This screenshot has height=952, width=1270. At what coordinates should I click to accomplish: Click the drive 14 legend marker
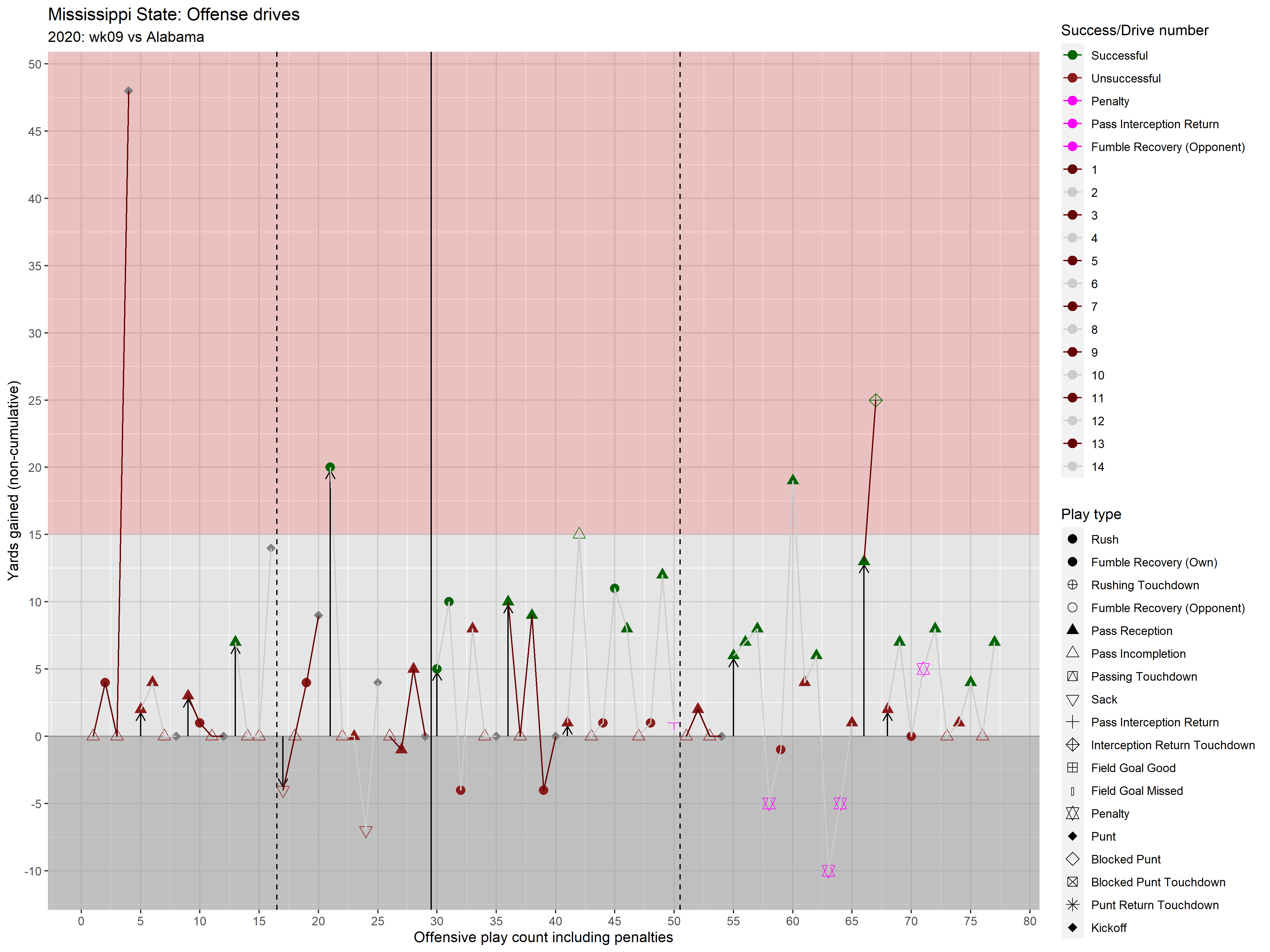tap(1072, 467)
